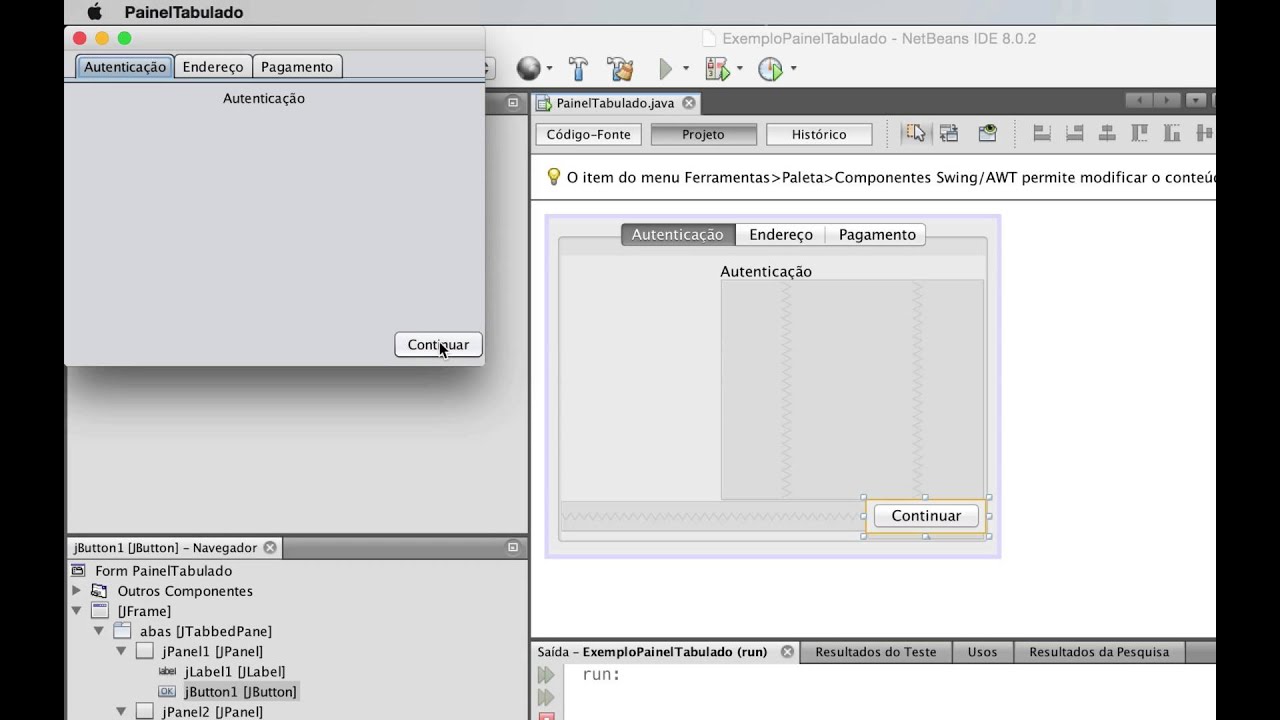Close the Saída output tab
The width and height of the screenshot is (1280, 720).
coord(787,652)
